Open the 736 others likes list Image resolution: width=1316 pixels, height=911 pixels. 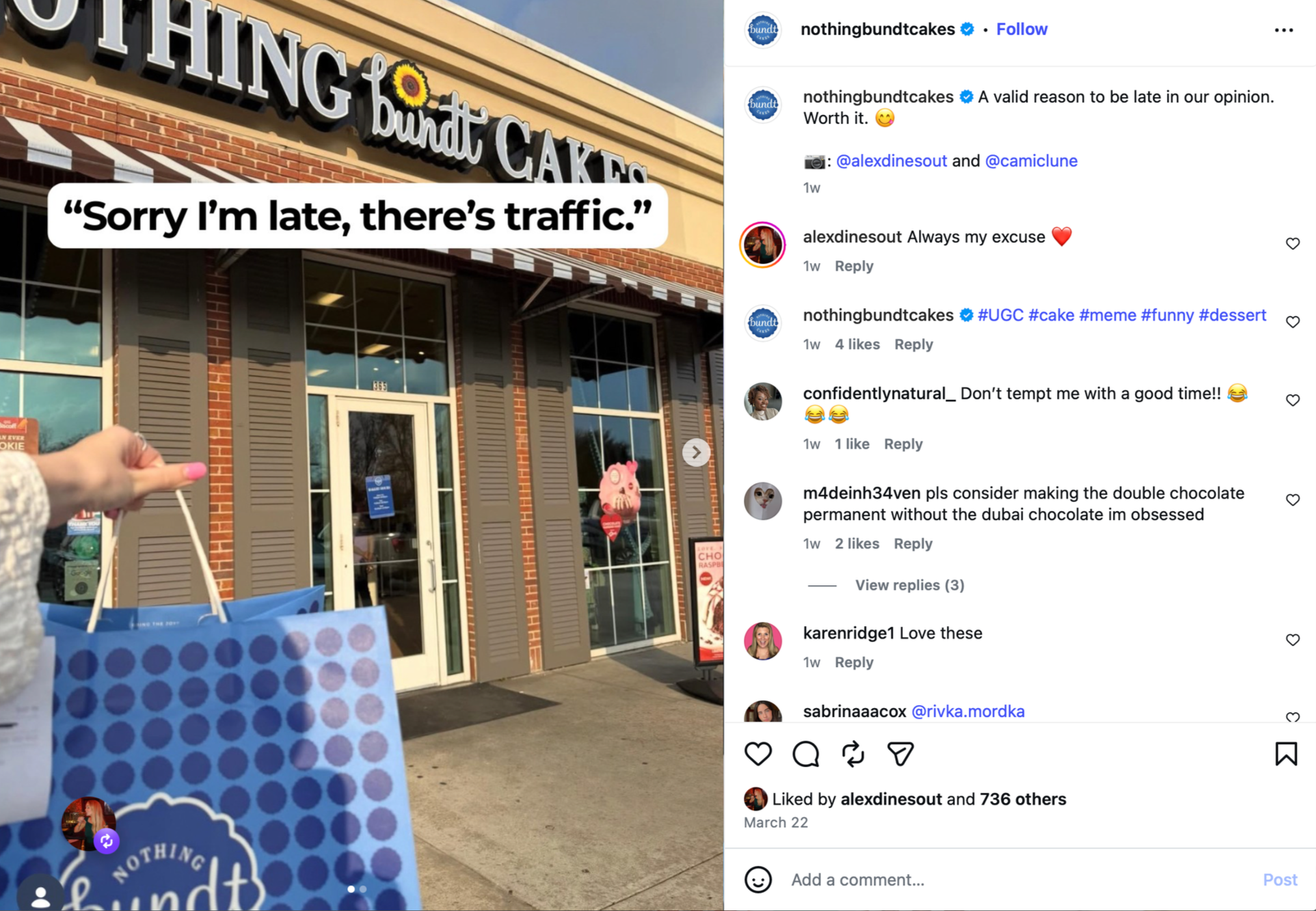point(1023,799)
